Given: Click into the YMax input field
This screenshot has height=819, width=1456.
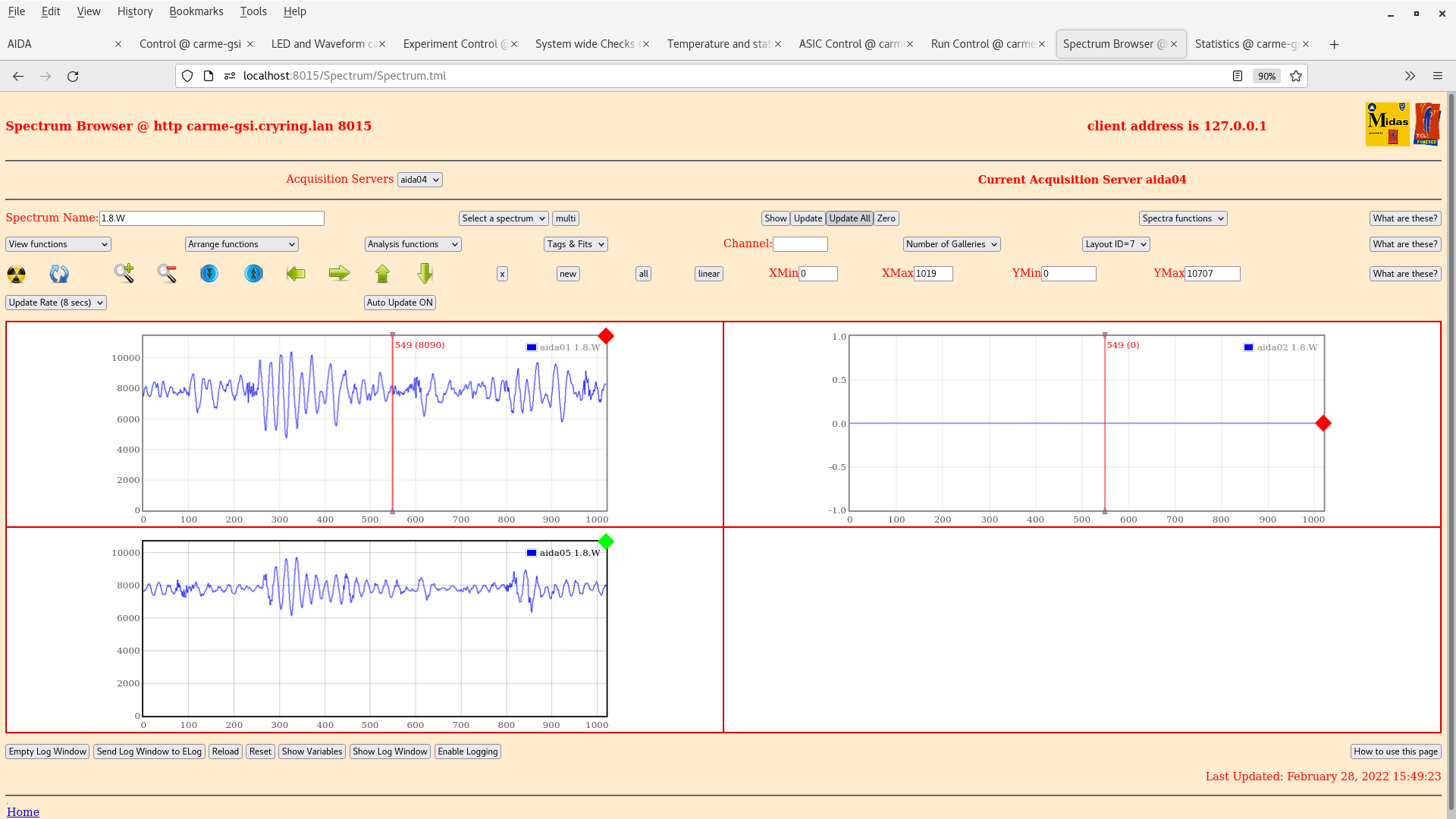Looking at the screenshot, I should point(1212,274).
